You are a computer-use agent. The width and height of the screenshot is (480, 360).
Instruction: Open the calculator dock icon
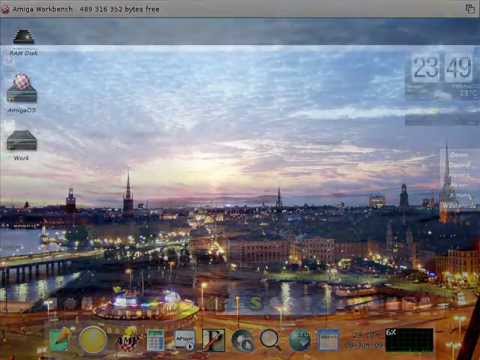point(156,340)
